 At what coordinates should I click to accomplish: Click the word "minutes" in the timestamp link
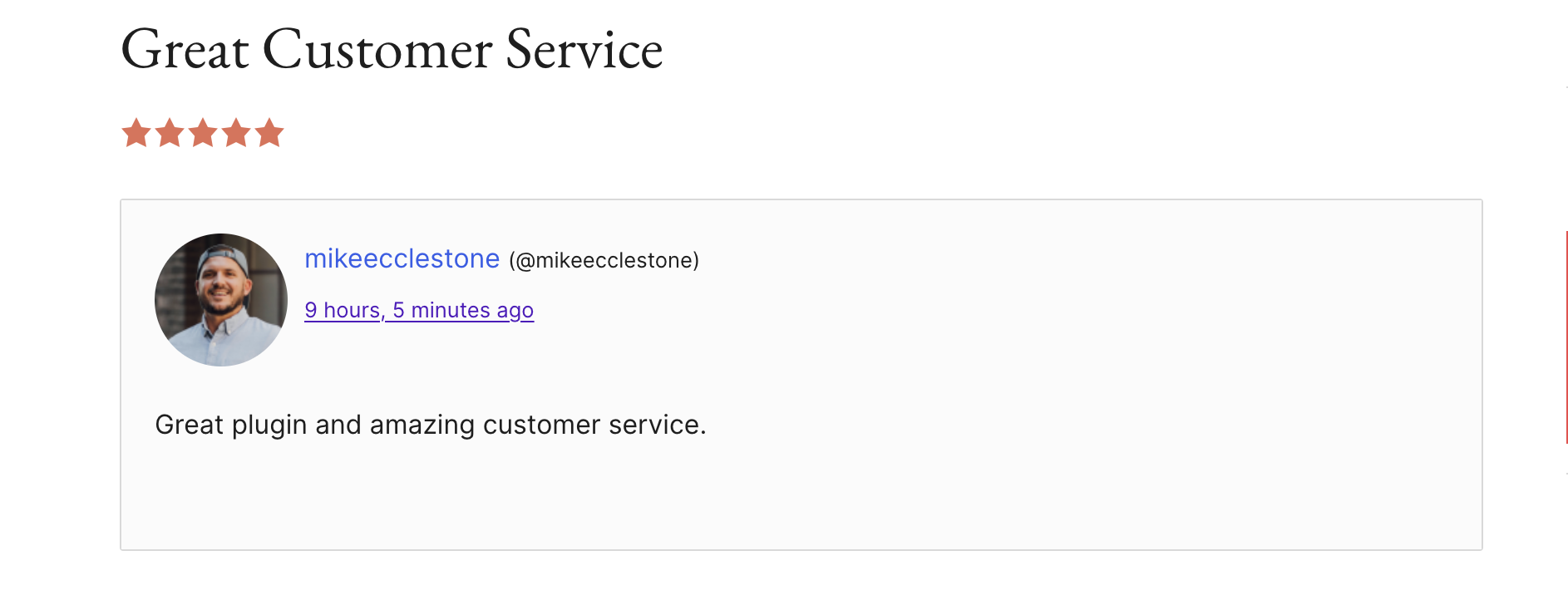(x=450, y=310)
